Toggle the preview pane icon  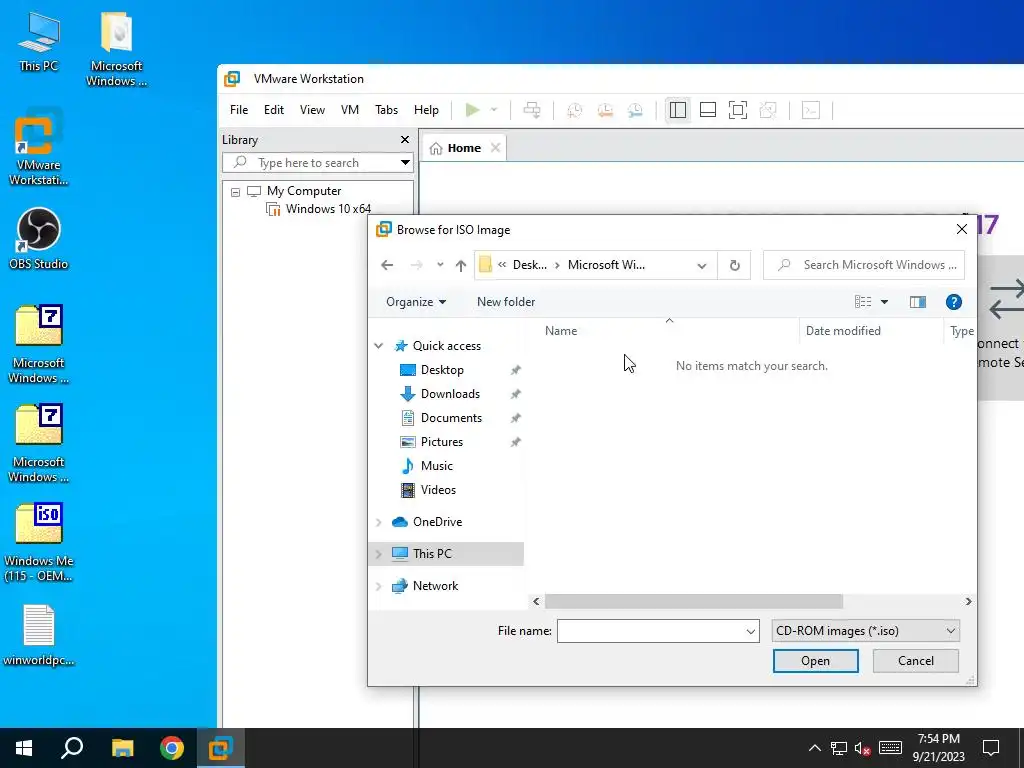[x=918, y=302]
